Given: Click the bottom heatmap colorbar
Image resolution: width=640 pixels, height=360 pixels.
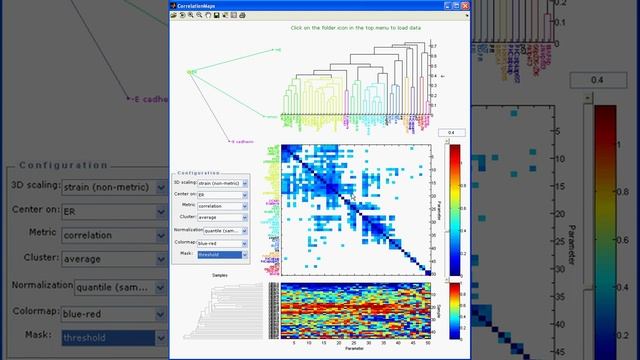Looking at the screenshot, I should click(x=455, y=311).
